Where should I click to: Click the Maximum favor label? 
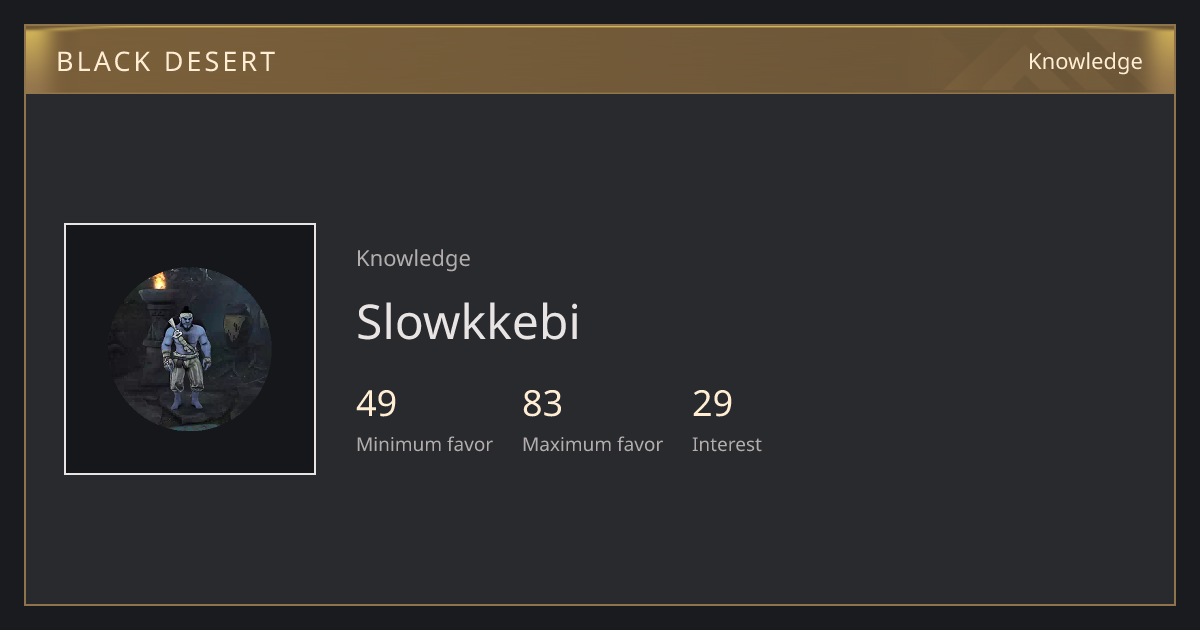pos(592,444)
